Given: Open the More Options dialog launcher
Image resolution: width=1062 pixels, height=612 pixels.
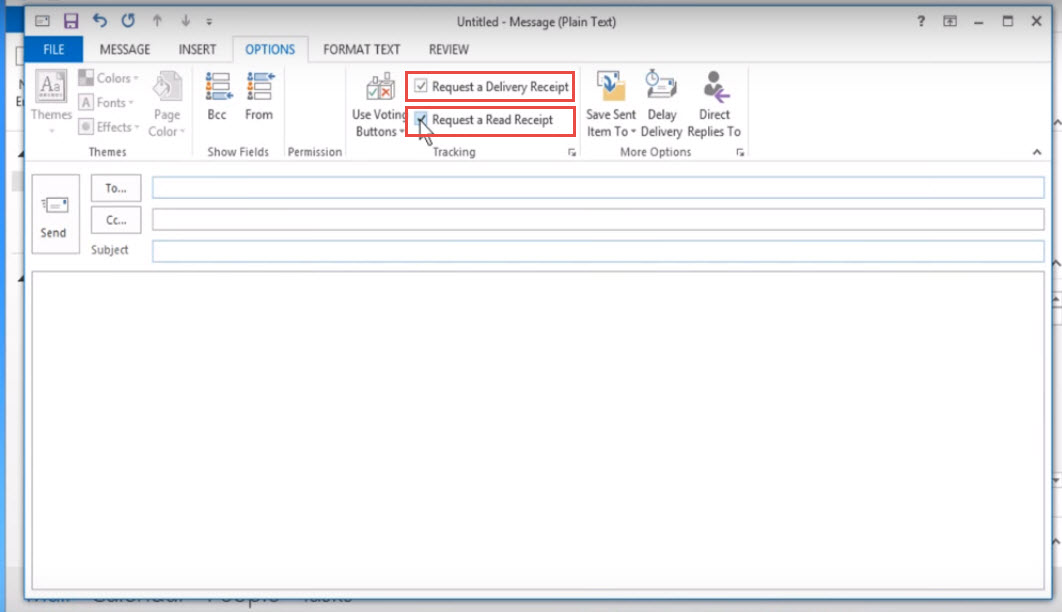Looking at the screenshot, I should click(740, 152).
